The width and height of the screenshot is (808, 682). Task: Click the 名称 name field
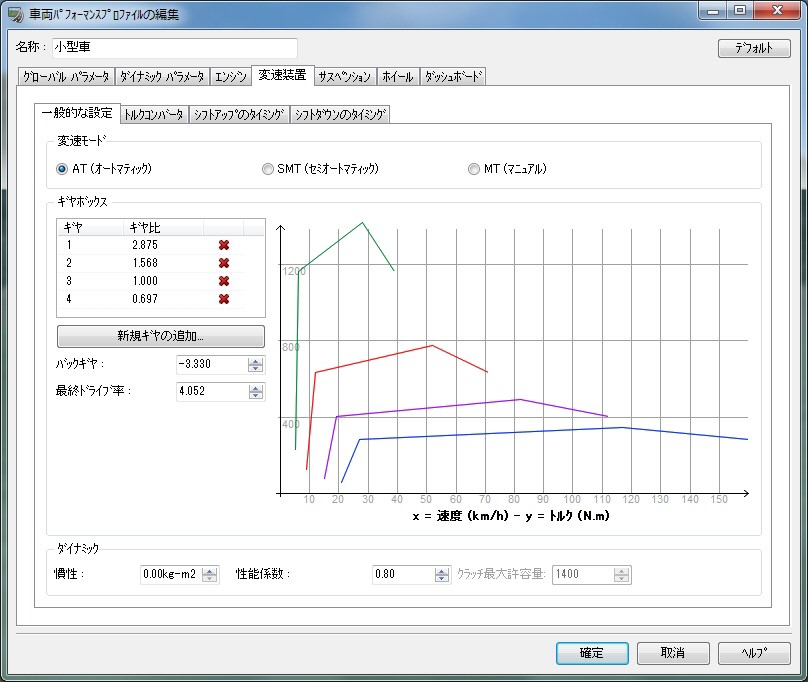(175, 48)
